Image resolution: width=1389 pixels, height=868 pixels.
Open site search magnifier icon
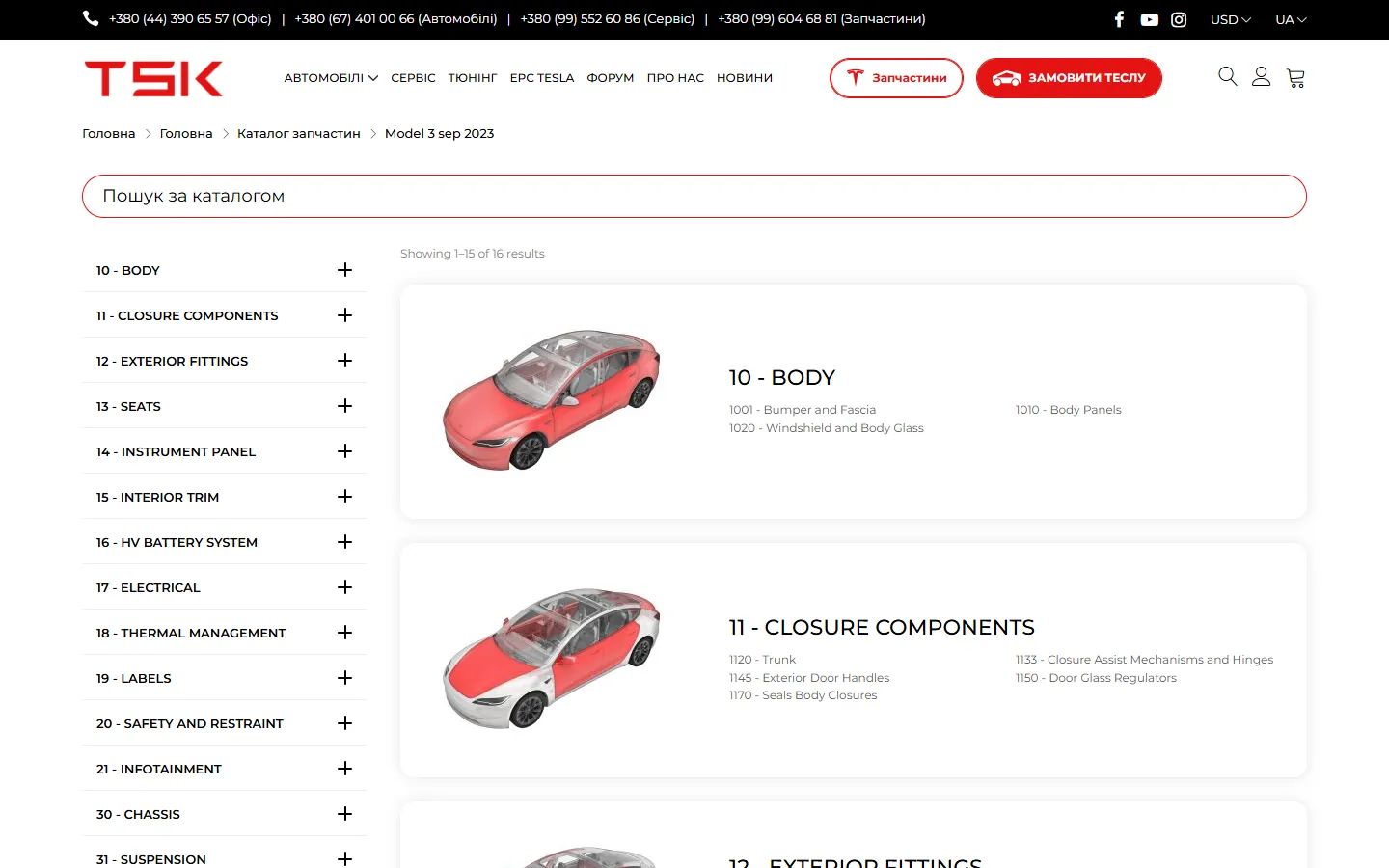[1227, 76]
